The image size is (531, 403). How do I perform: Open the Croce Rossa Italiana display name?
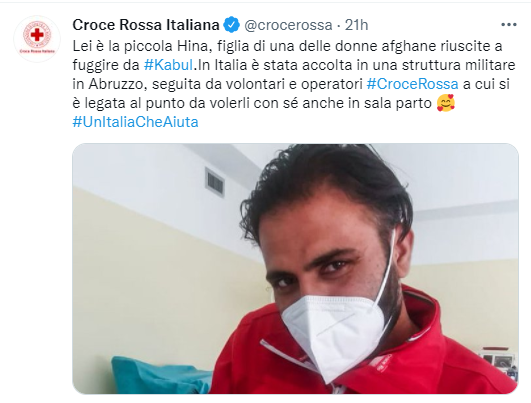point(146,25)
